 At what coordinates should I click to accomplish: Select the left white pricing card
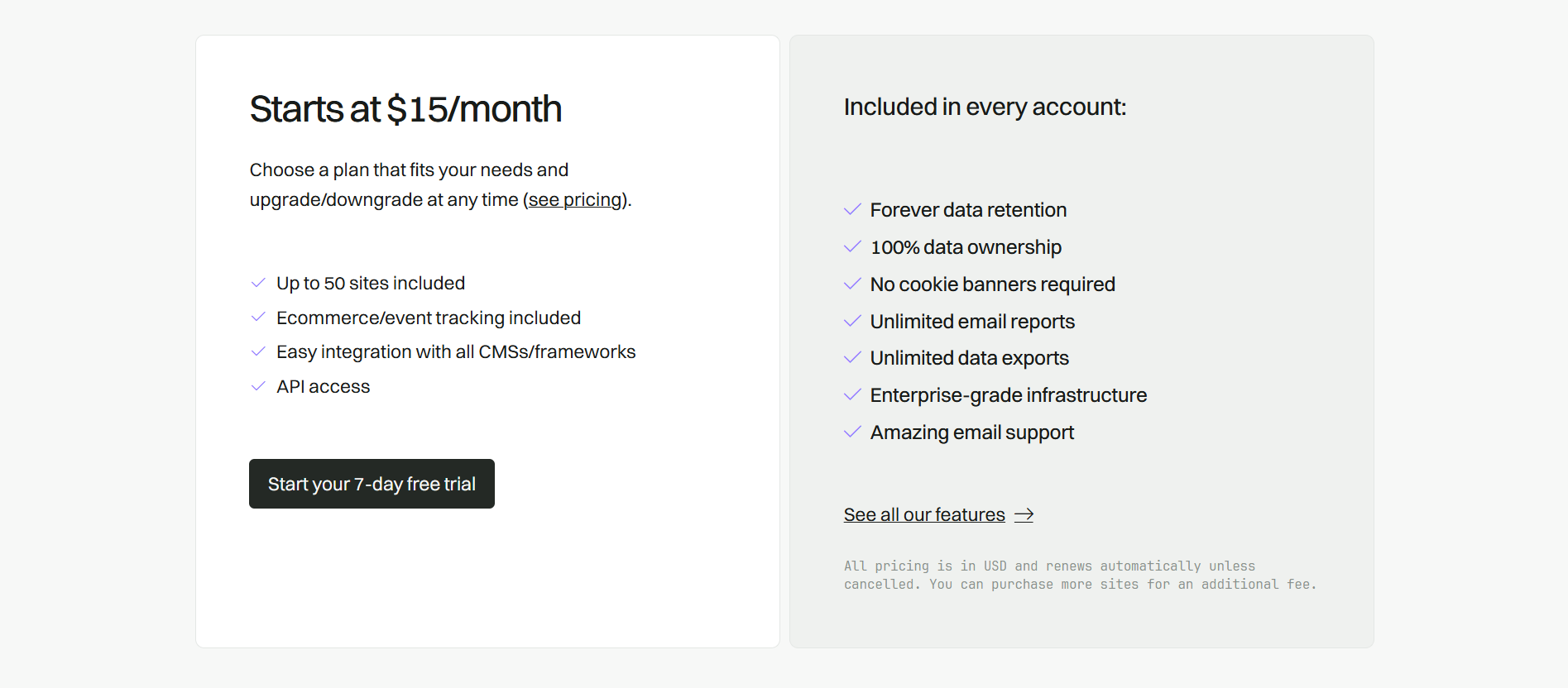click(487, 579)
